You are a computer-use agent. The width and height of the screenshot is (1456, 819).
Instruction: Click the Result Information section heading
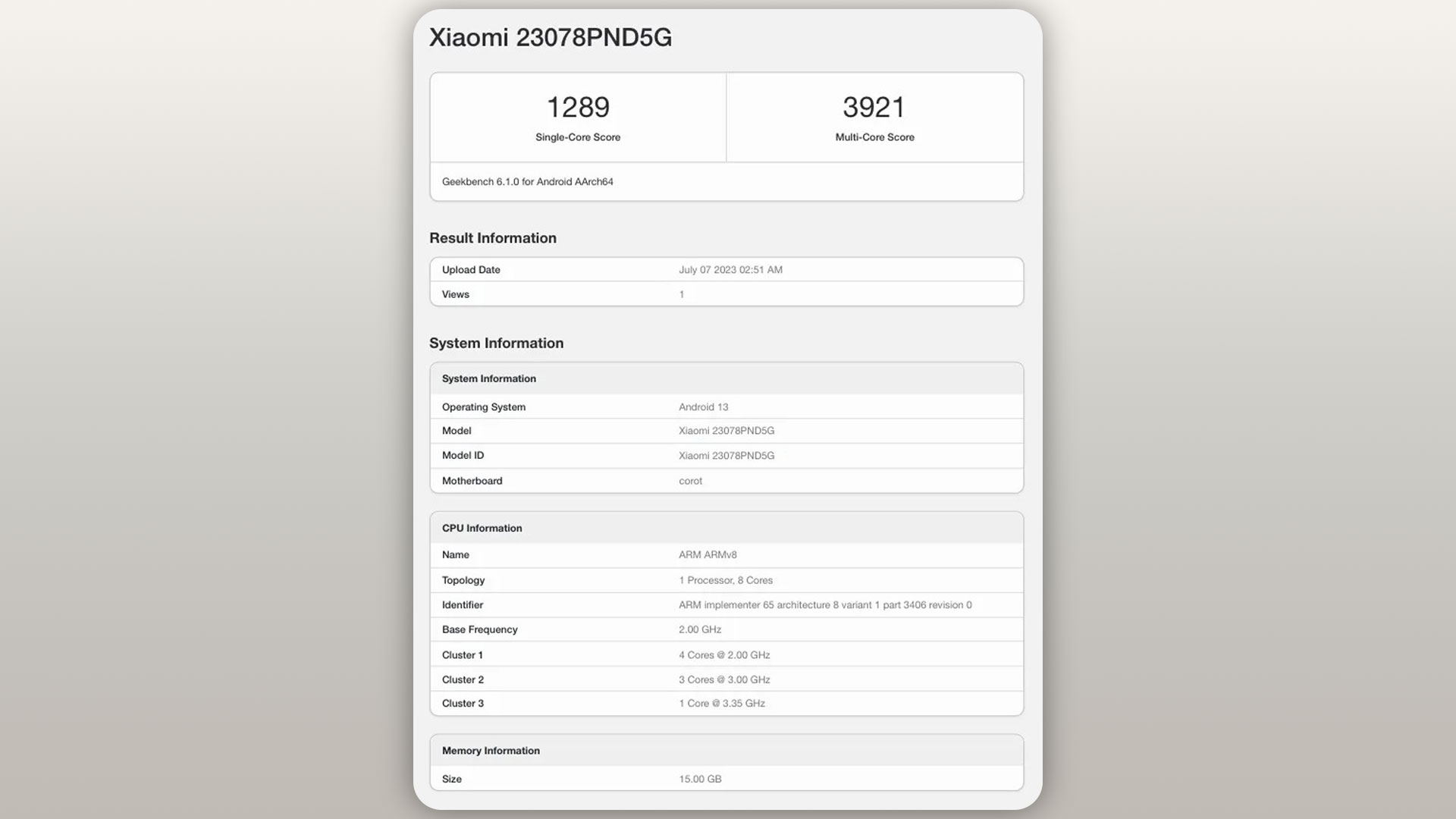[493, 238]
